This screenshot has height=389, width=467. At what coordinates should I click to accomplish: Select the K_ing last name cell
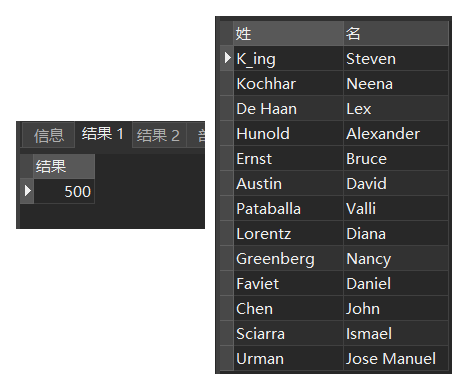click(x=288, y=58)
